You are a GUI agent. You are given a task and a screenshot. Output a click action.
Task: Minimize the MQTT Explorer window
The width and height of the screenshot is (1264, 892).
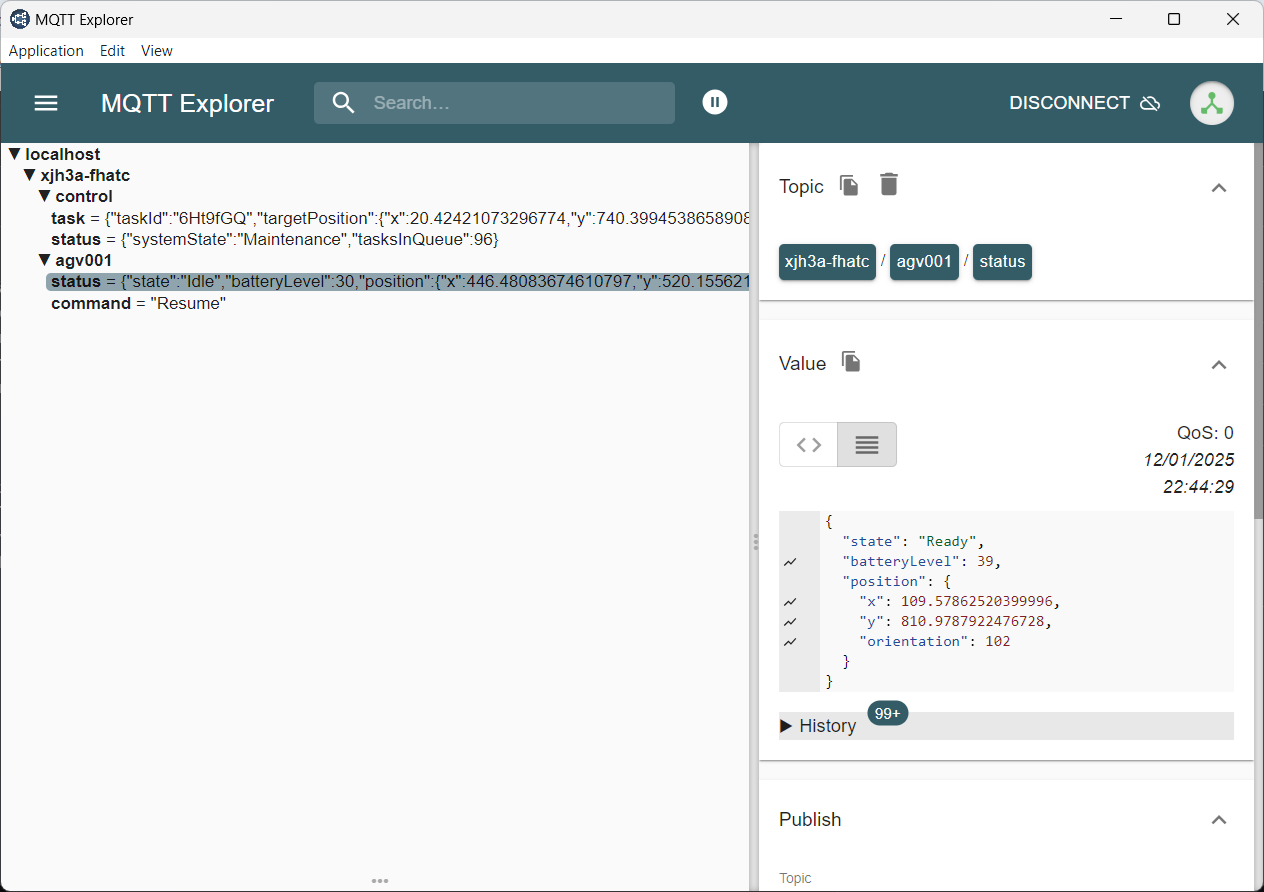tap(1116, 19)
